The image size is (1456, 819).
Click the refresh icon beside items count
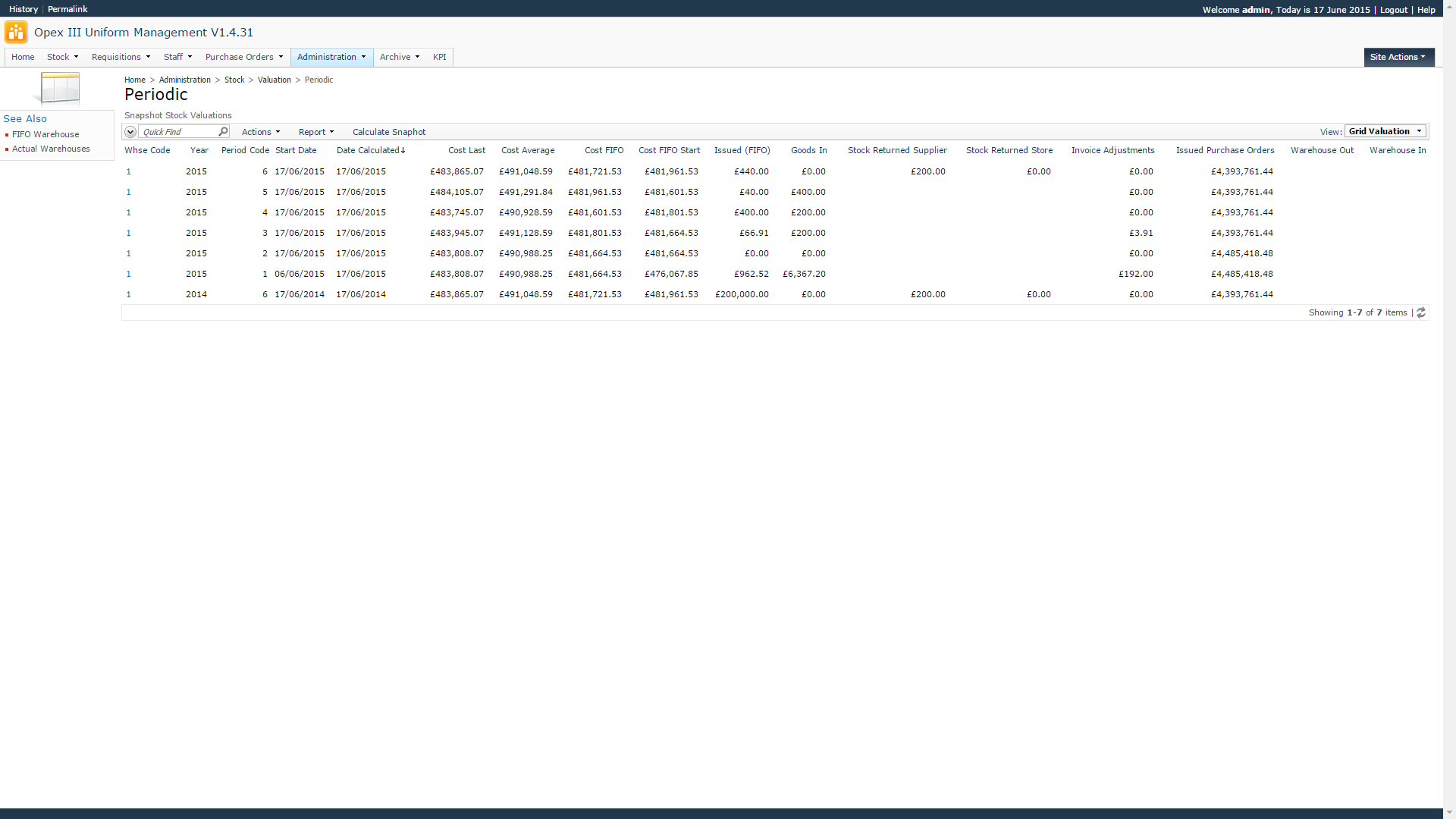tap(1421, 312)
